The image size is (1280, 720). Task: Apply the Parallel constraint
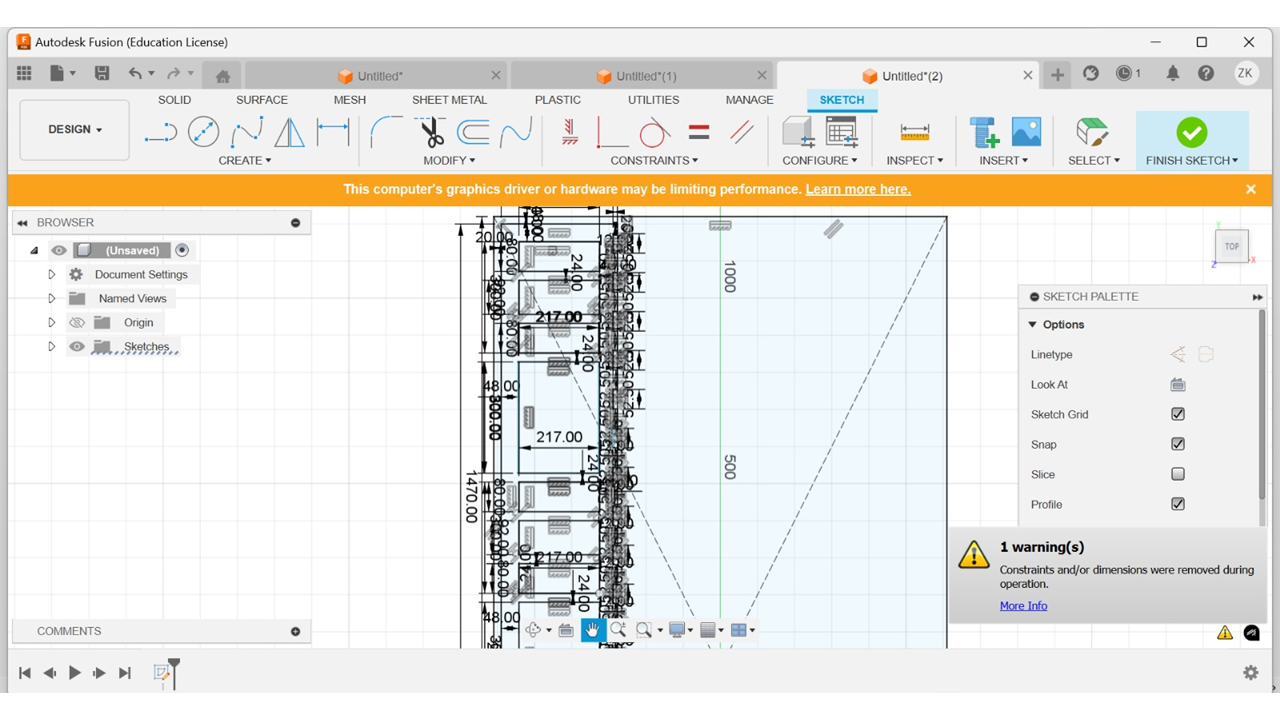[x=742, y=132]
